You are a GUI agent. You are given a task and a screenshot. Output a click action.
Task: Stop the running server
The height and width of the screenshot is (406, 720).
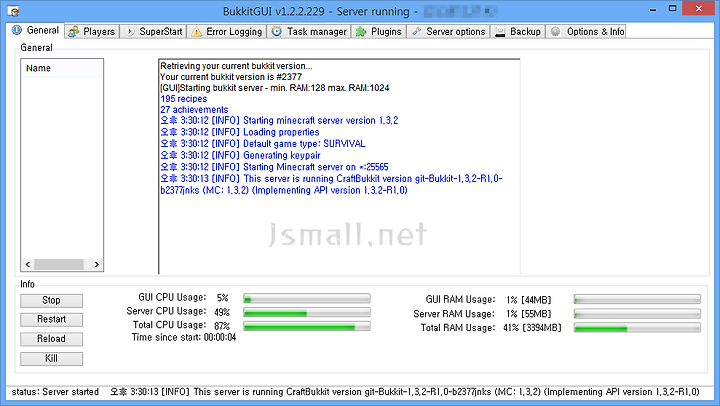coord(51,300)
